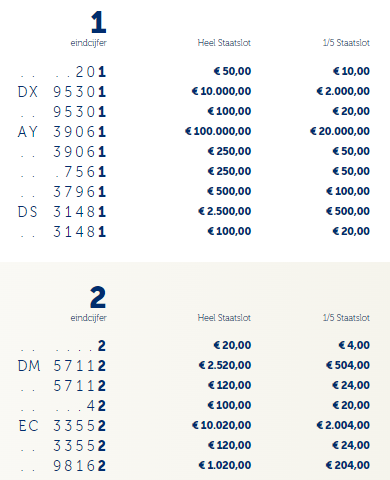This screenshot has width=390, height=480.
Task: Click the € 20.000,00 fifth-share prize
Action: click(x=340, y=131)
